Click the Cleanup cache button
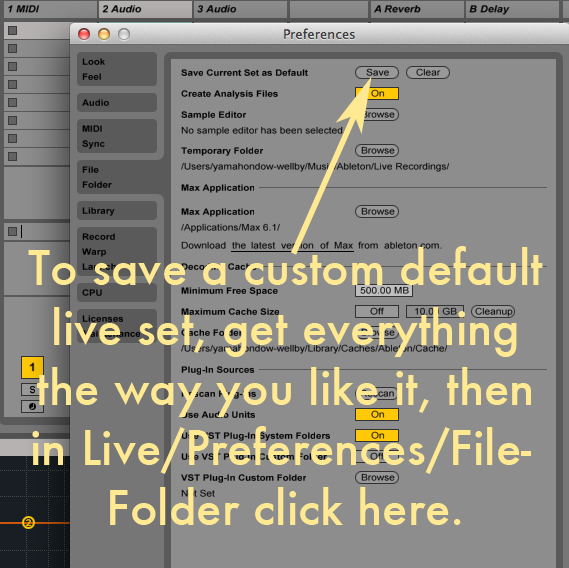Screen dimensions: 569x568 point(493,311)
